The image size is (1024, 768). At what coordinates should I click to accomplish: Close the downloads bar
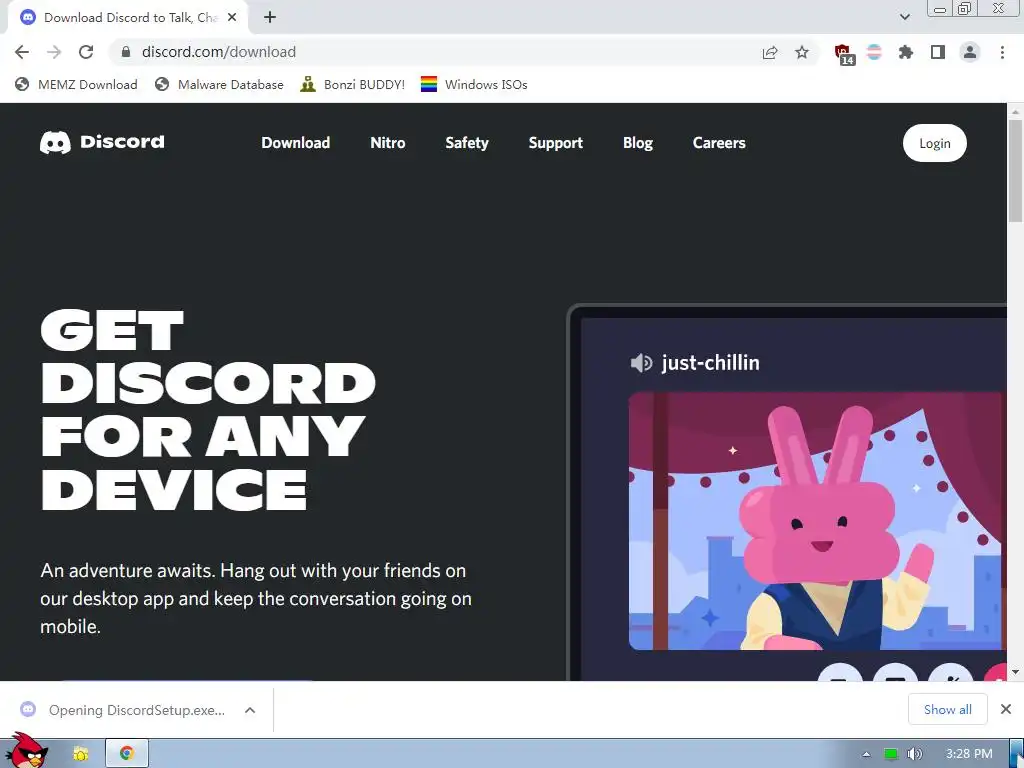[x=1006, y=709]
